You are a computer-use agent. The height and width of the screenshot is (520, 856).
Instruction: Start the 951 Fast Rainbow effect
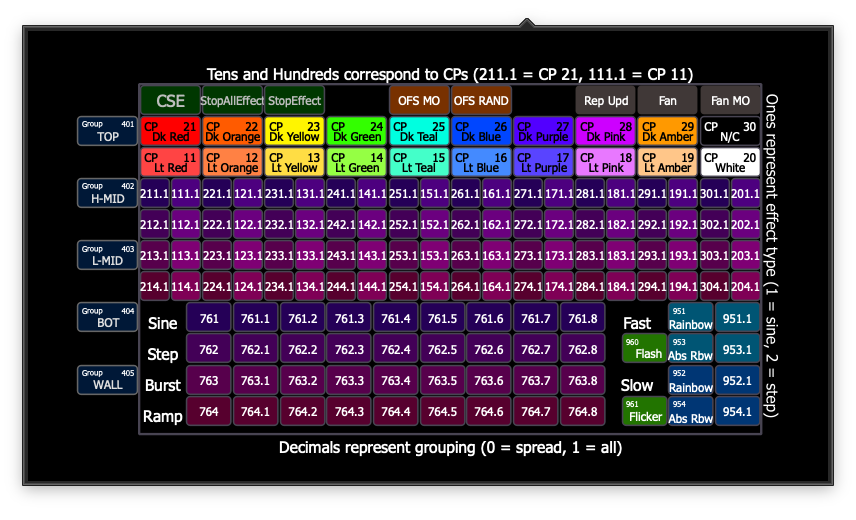[691, 318]
